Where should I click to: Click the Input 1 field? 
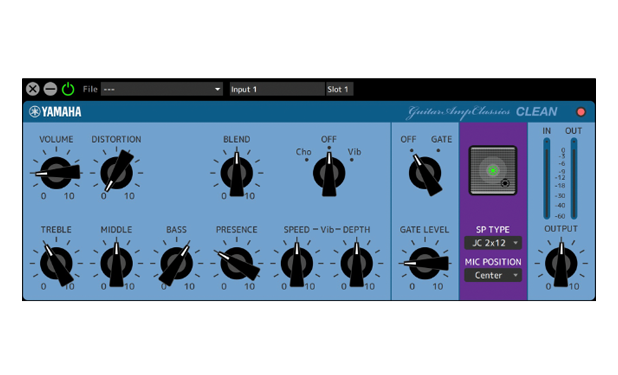click(277, 90)
